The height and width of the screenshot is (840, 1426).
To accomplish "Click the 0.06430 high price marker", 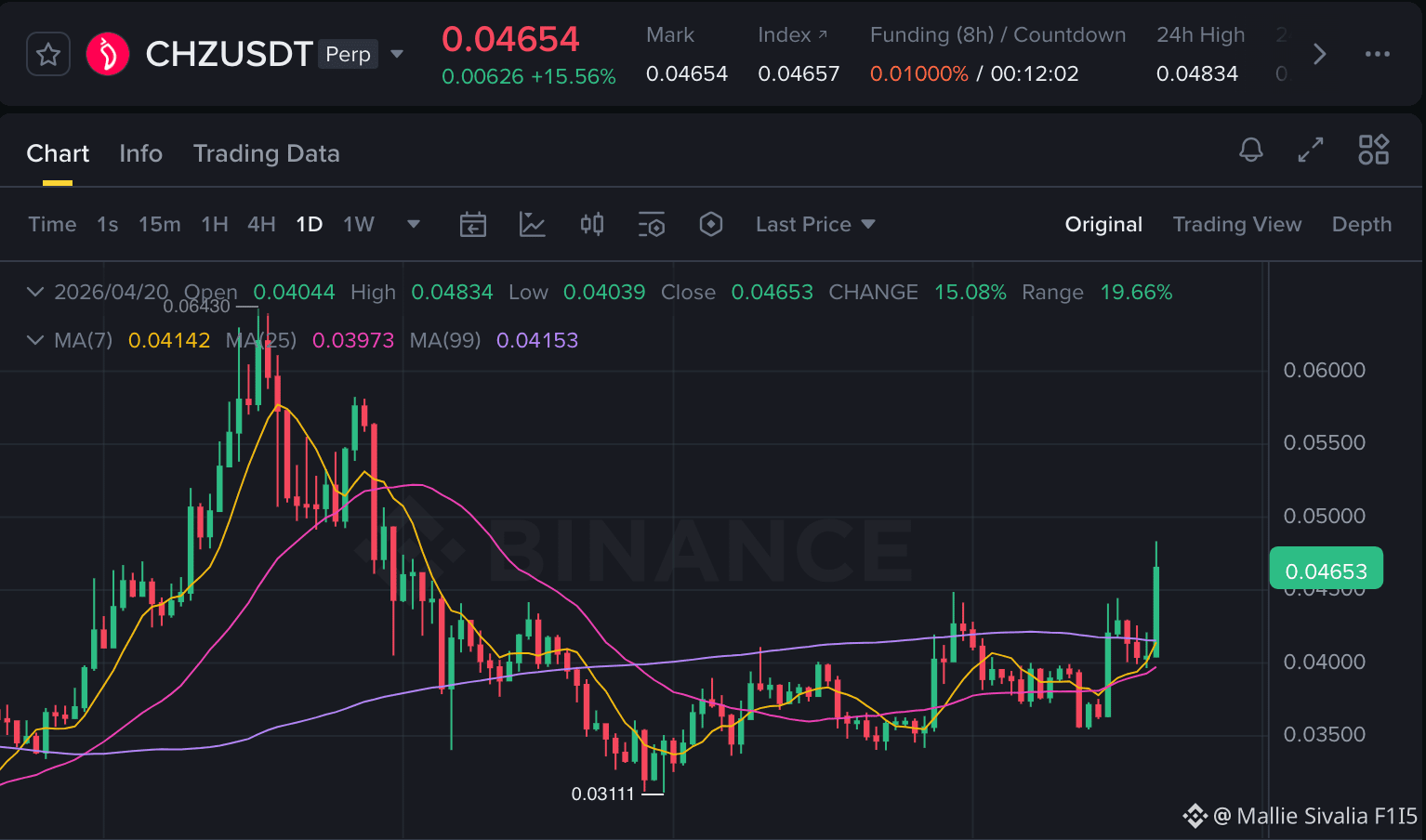I will pos(196,307).
